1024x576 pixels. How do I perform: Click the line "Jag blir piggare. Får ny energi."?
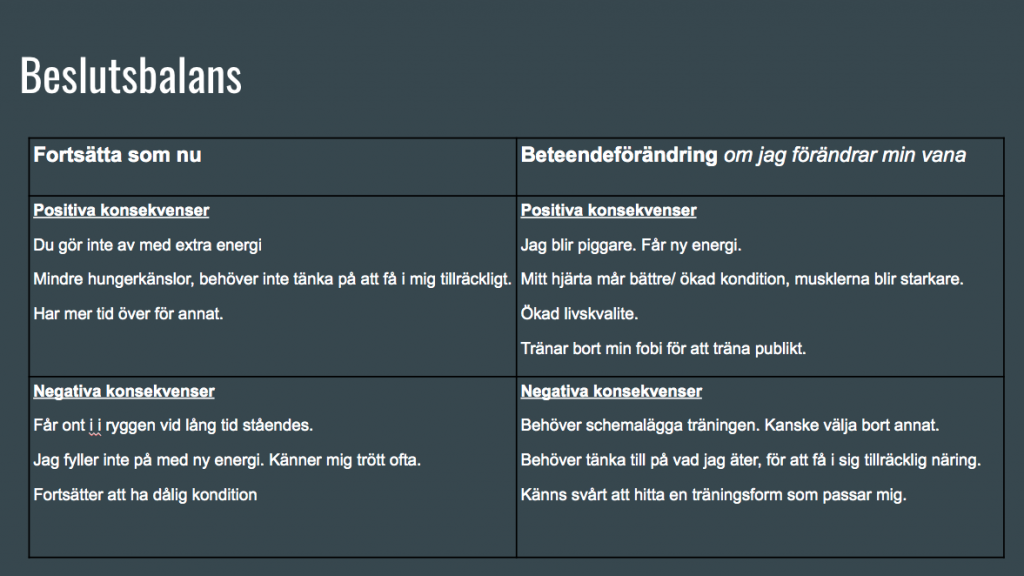(x=632, y=244)
